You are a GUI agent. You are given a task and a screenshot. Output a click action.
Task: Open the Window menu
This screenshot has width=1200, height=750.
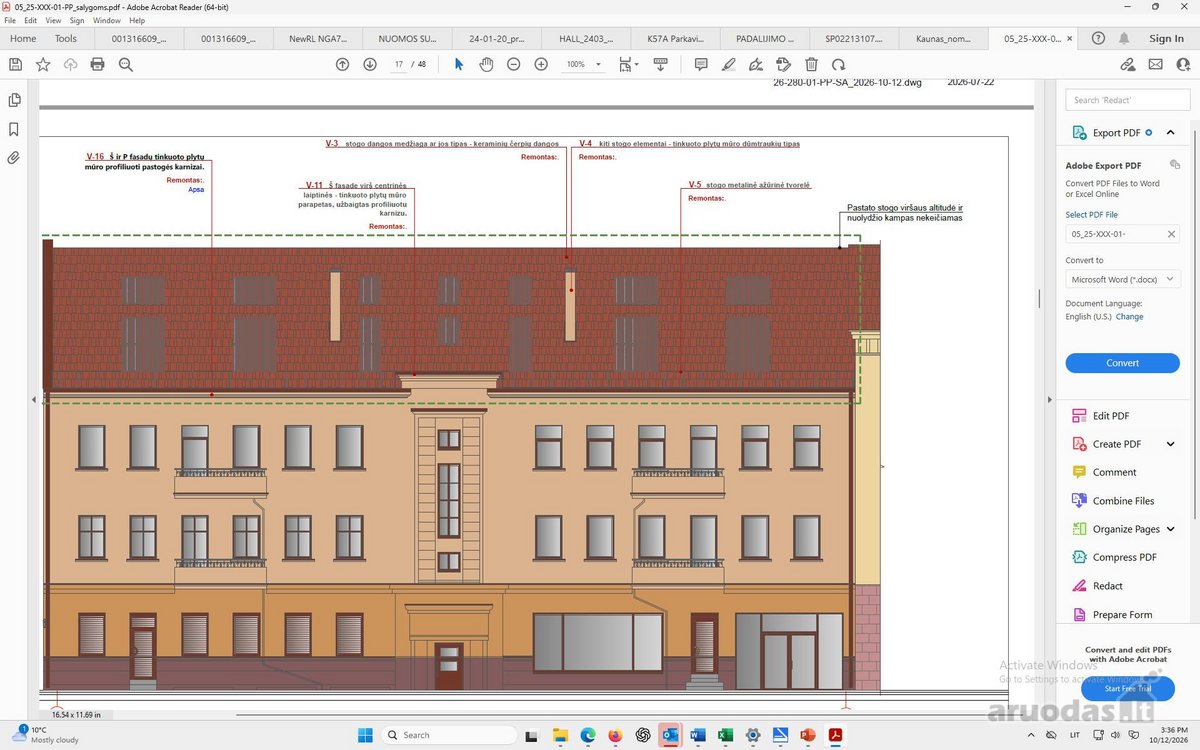(107, 20)
